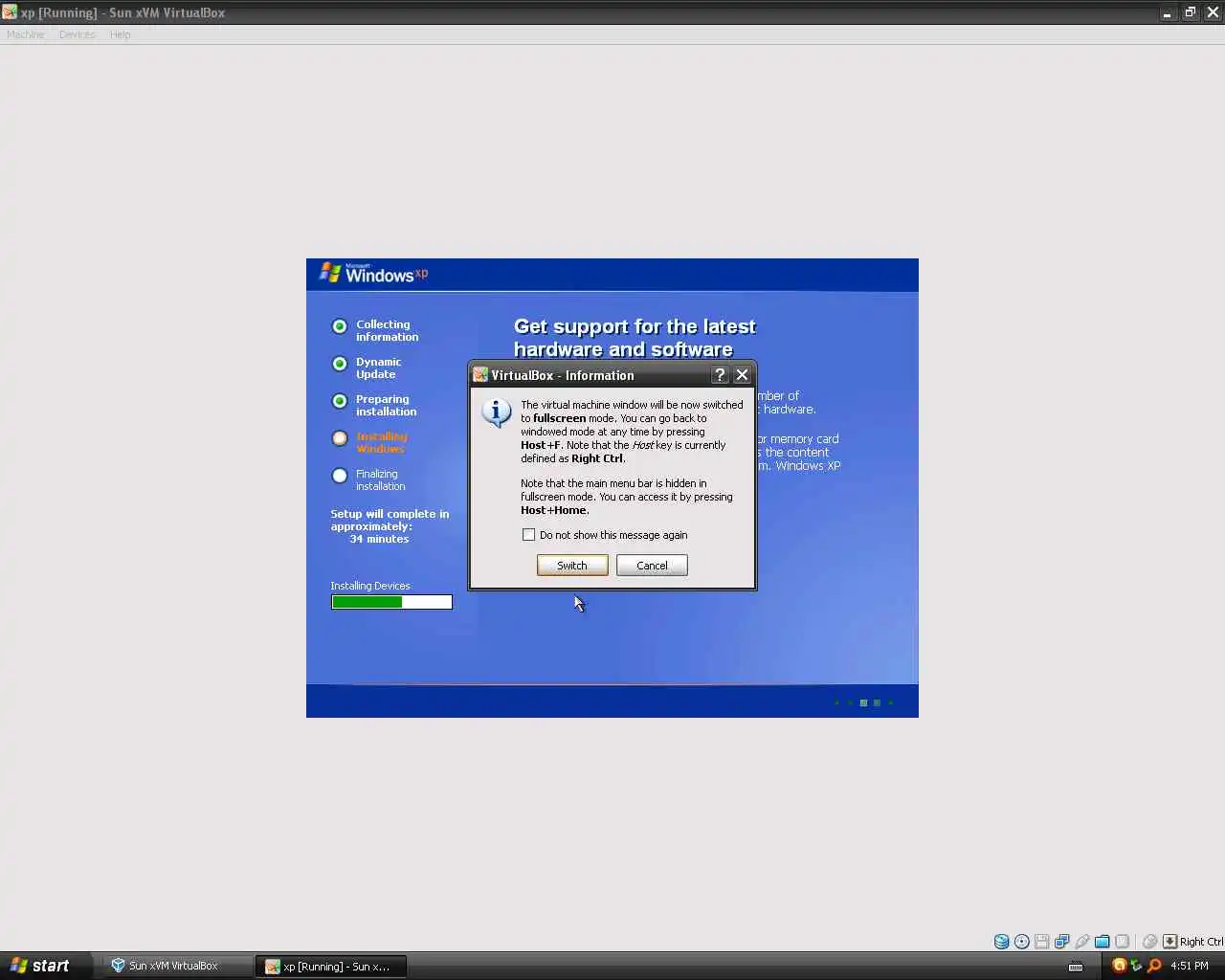Click the orange spiral system tray icon
1225x980 pixels.
tap(1119, 966)
